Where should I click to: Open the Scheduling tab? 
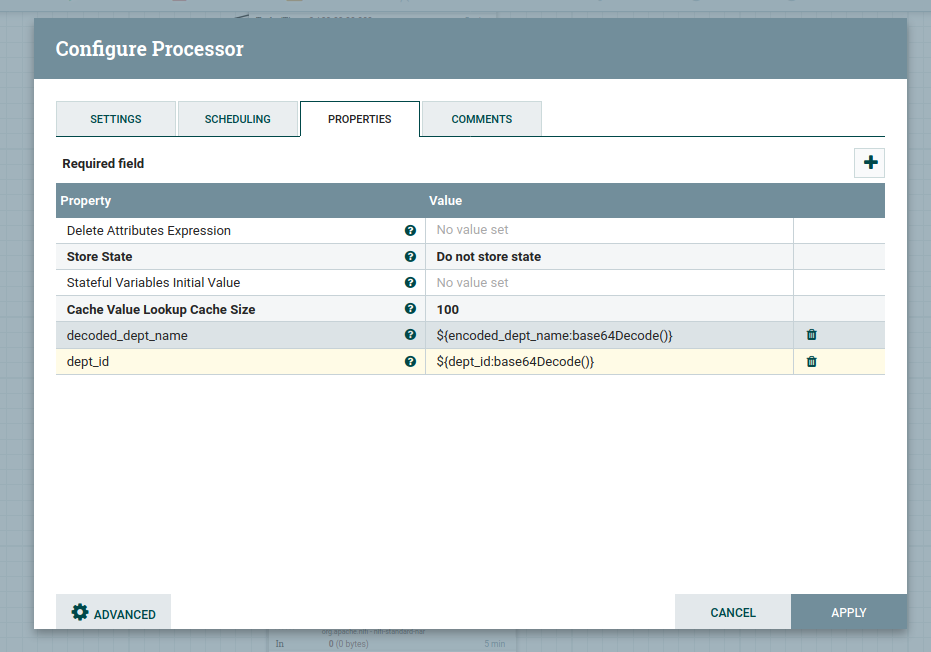(x=238, y=119)
